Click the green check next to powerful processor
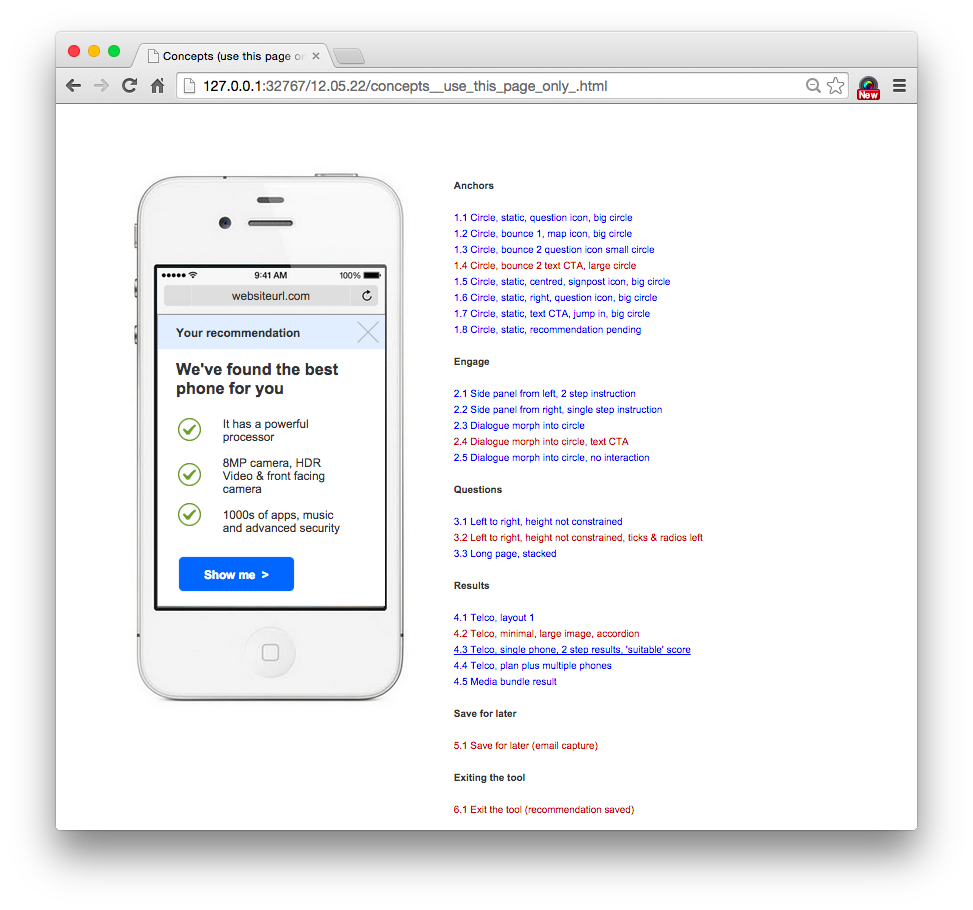The image size is (973, 910). coord(189,430)
